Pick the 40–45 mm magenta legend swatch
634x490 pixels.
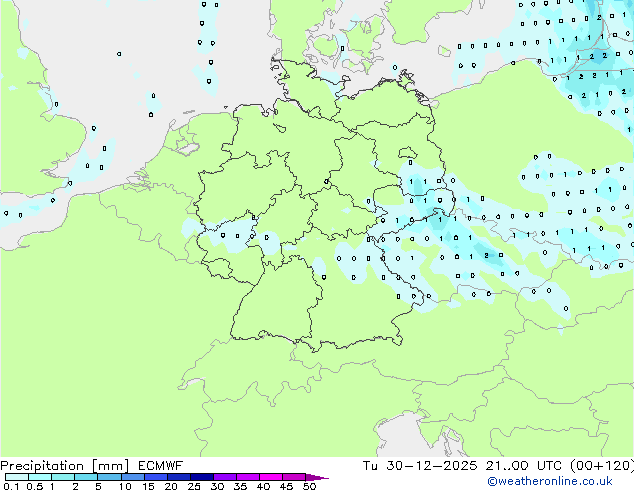coord(271,477)
